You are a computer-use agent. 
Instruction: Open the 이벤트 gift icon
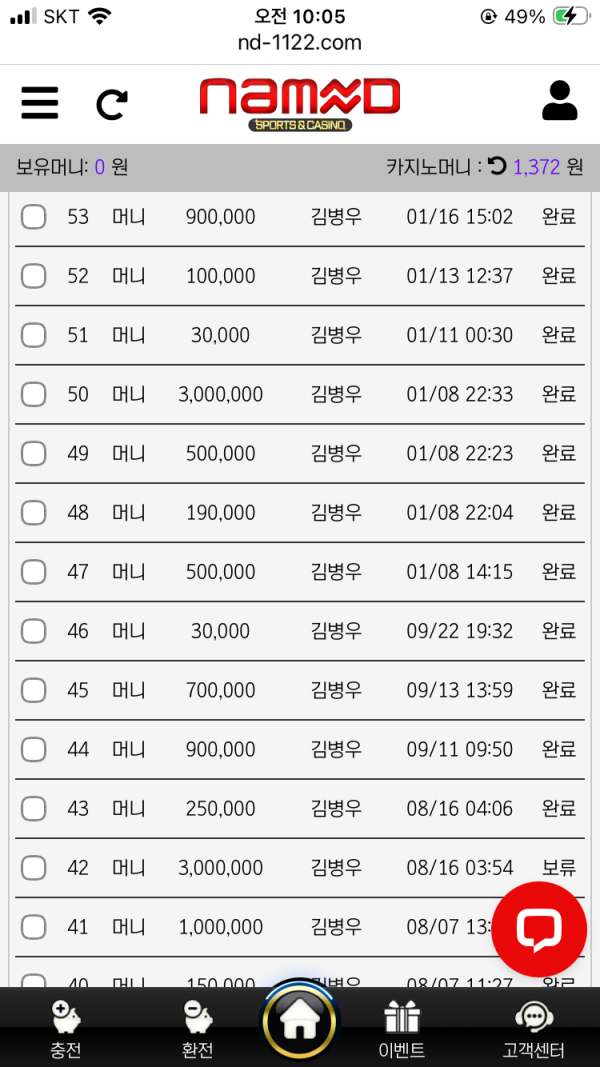(402, 1028)
